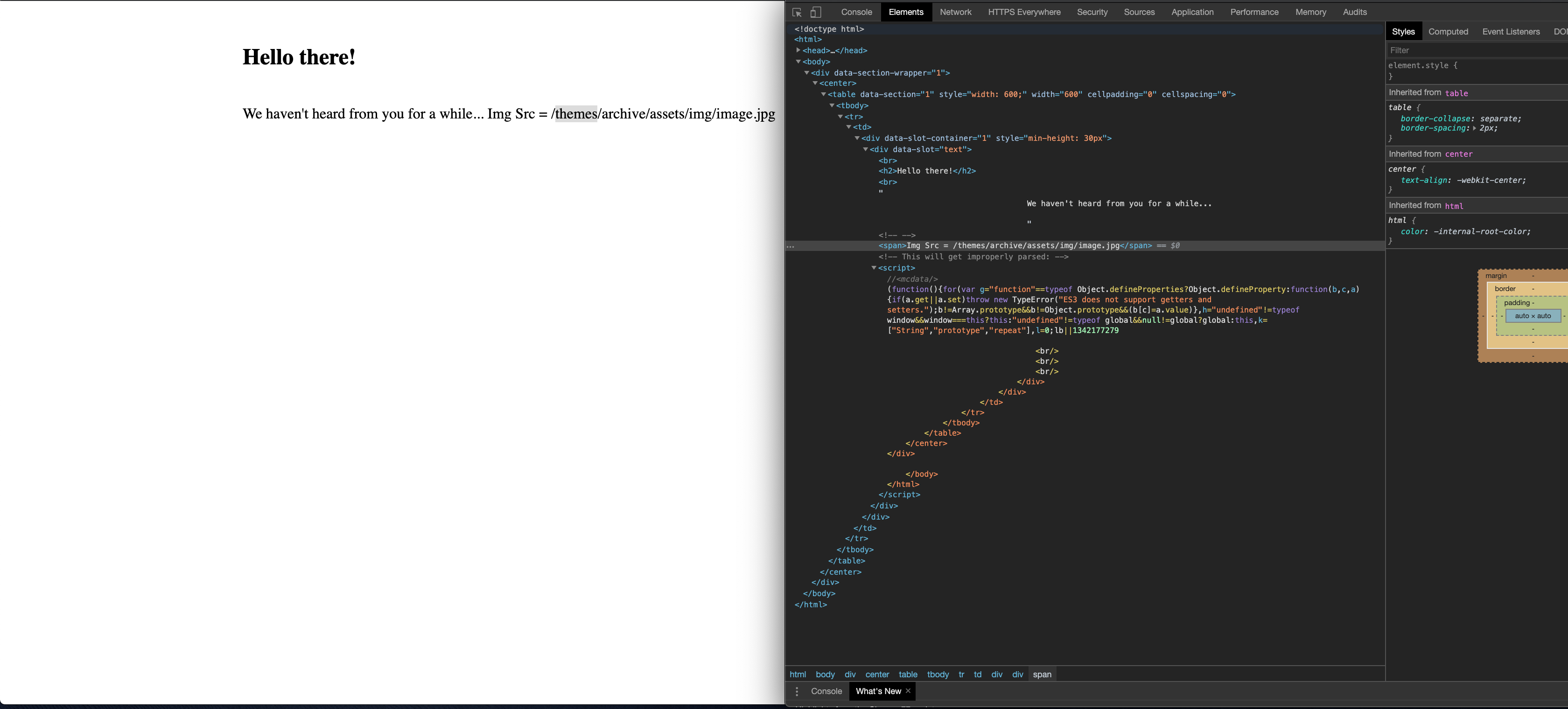Open the Event Listeners sidebar tab
The width and height of the screenshot is (1568, 709).
coord(1511,32)
